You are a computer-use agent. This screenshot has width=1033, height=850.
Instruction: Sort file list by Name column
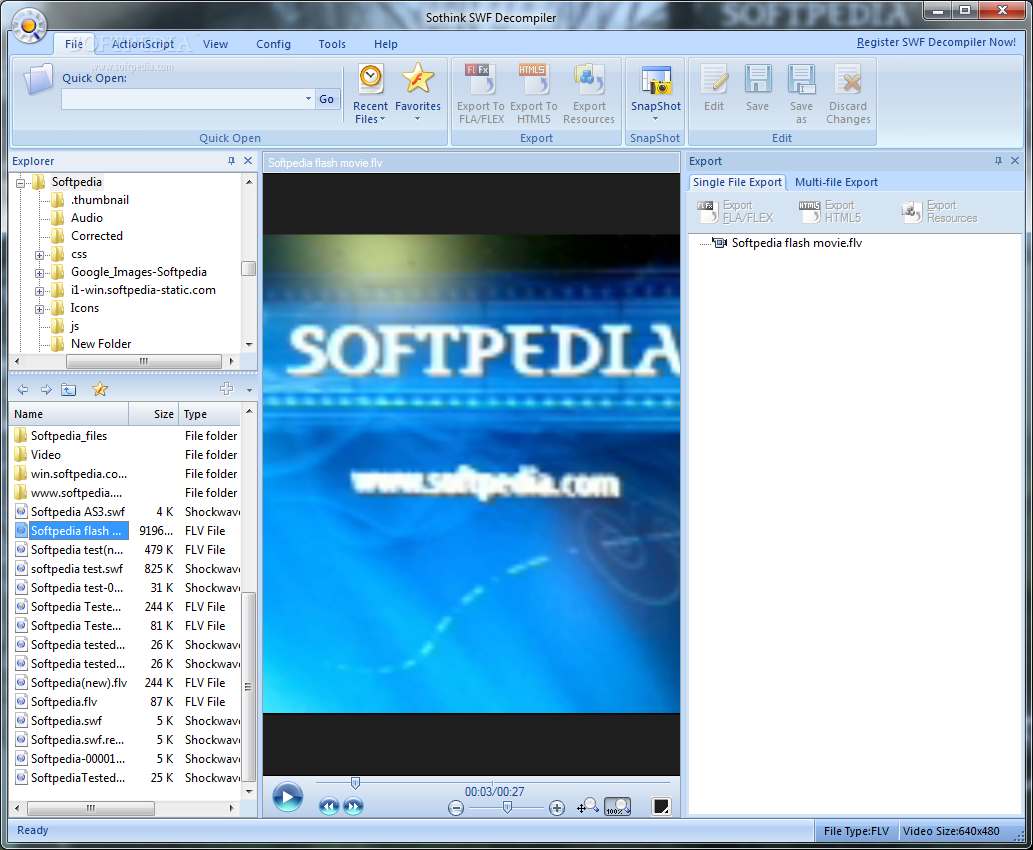click(69, 414)
